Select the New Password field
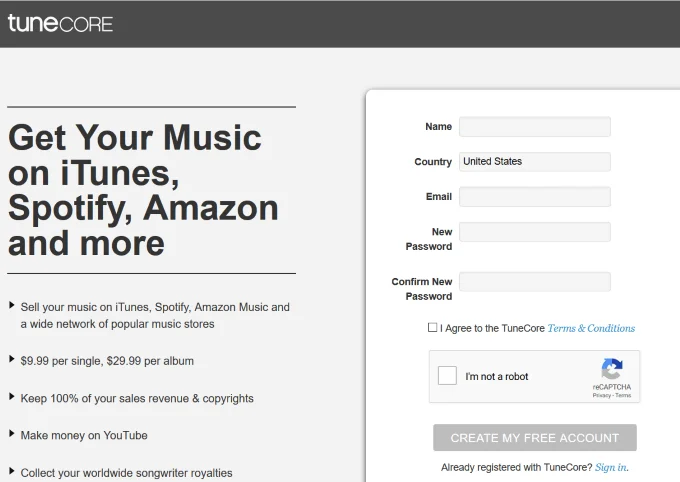 tap(535, 232)
